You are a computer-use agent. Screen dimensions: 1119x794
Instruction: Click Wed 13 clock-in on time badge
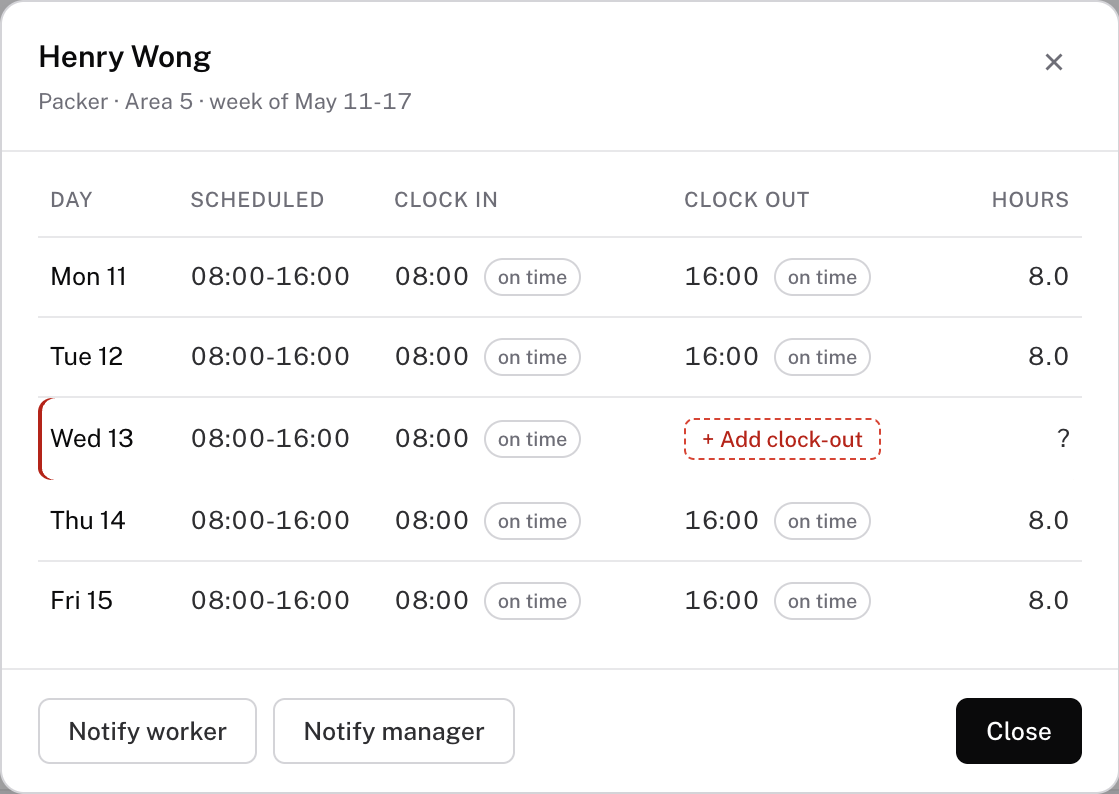coord(532,439)
